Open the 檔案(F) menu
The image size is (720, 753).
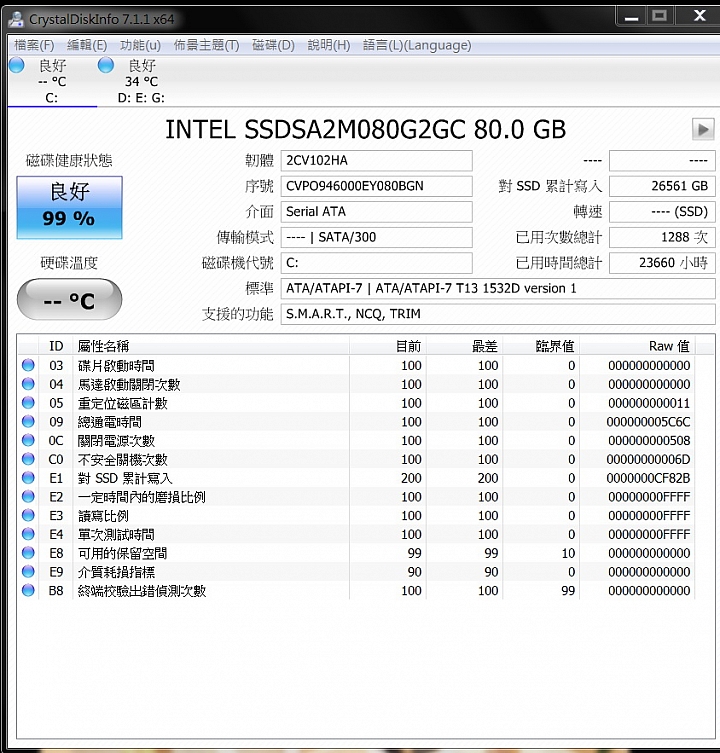(34, 45)
